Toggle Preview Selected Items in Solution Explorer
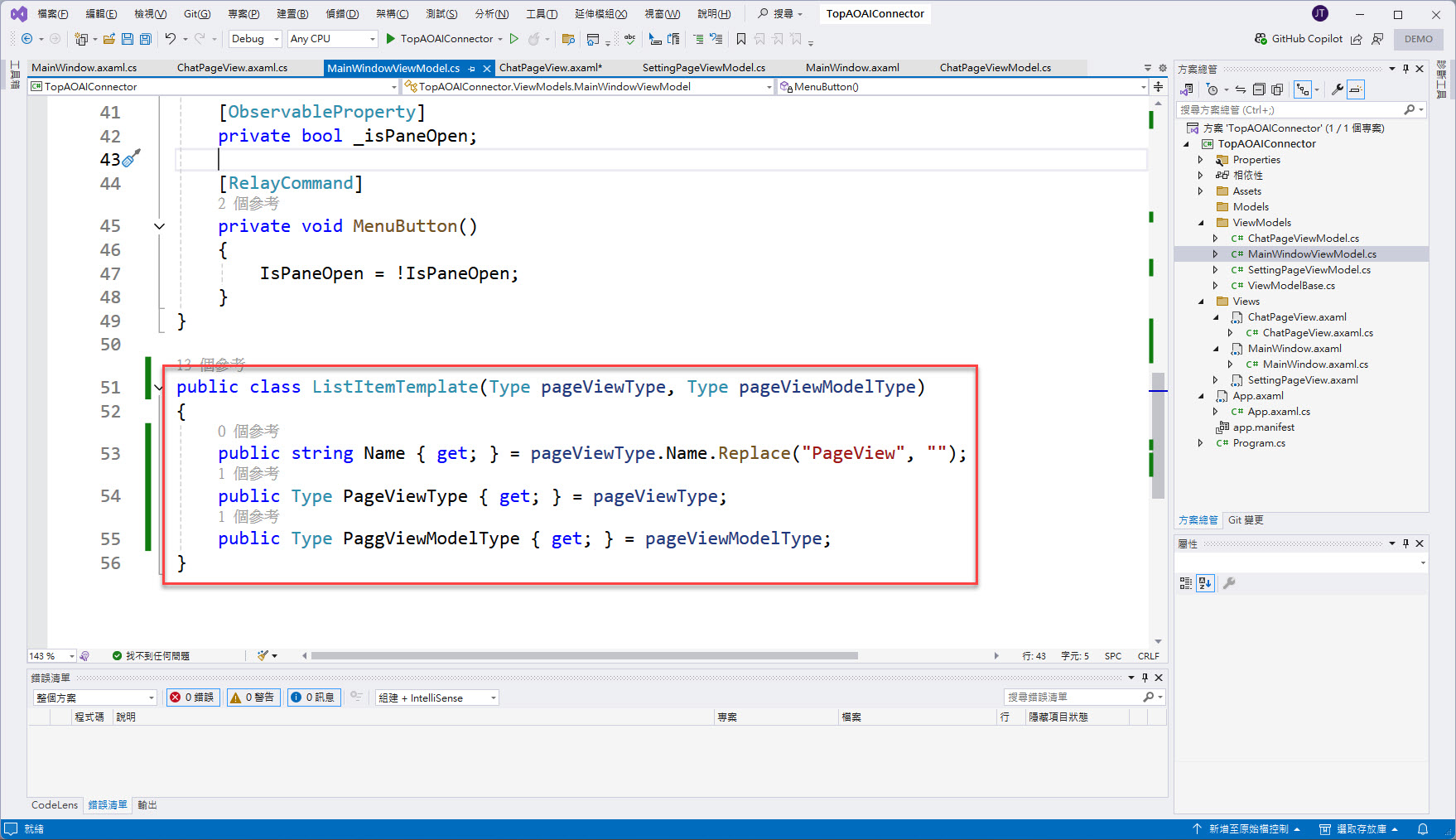The width and height of the screenshot is (1456, 840). point(1356,89)
